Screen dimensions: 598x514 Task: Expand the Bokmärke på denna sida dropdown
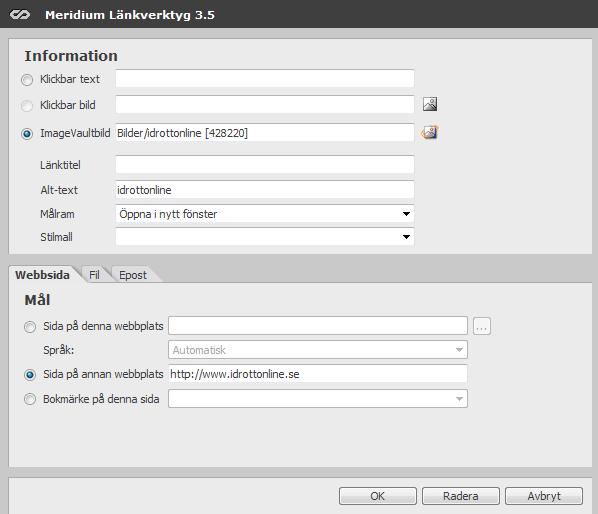point(318,398)
